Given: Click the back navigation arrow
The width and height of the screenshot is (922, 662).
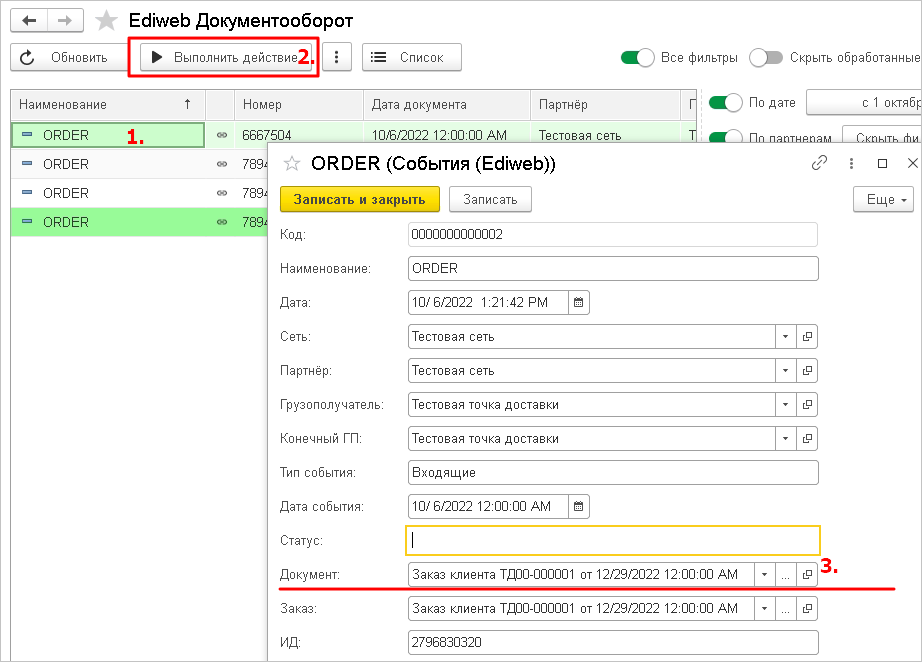Looking at the screenshot, I should point(29,20).
